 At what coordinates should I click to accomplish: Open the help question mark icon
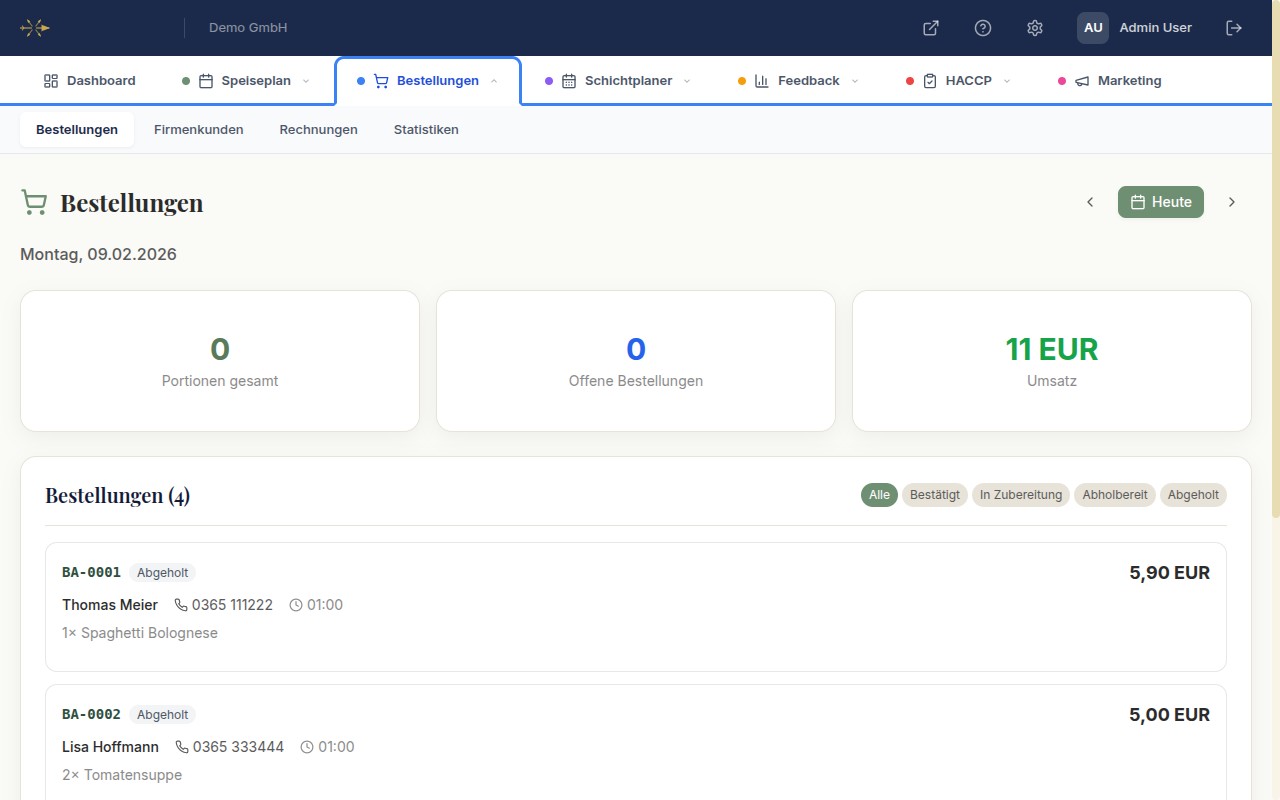point(983,28)
